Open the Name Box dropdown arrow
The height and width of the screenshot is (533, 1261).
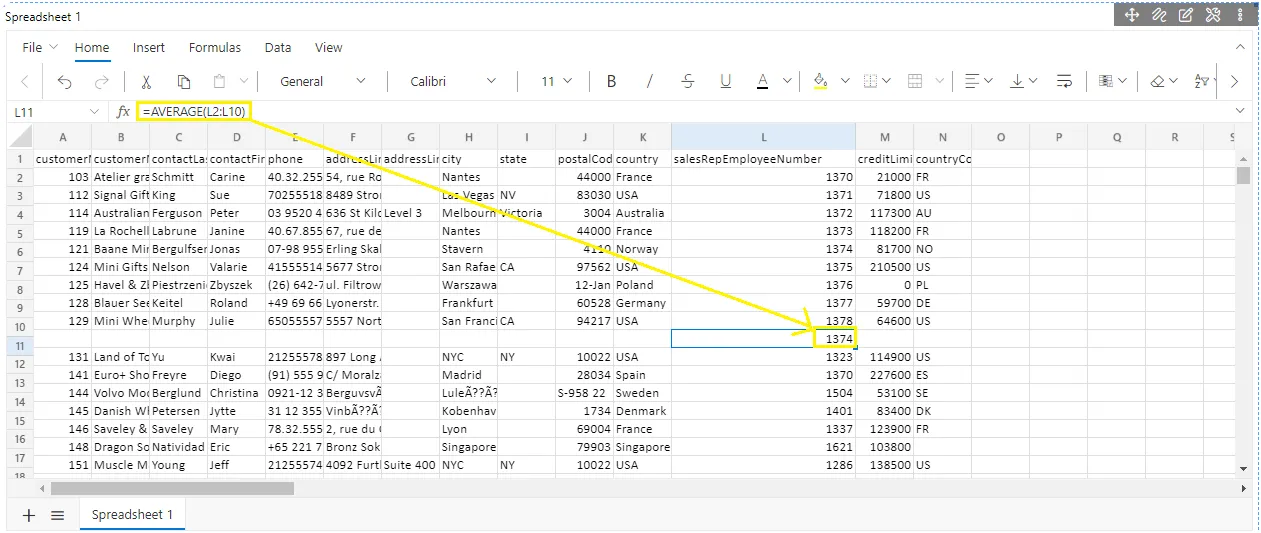(95, 112)
